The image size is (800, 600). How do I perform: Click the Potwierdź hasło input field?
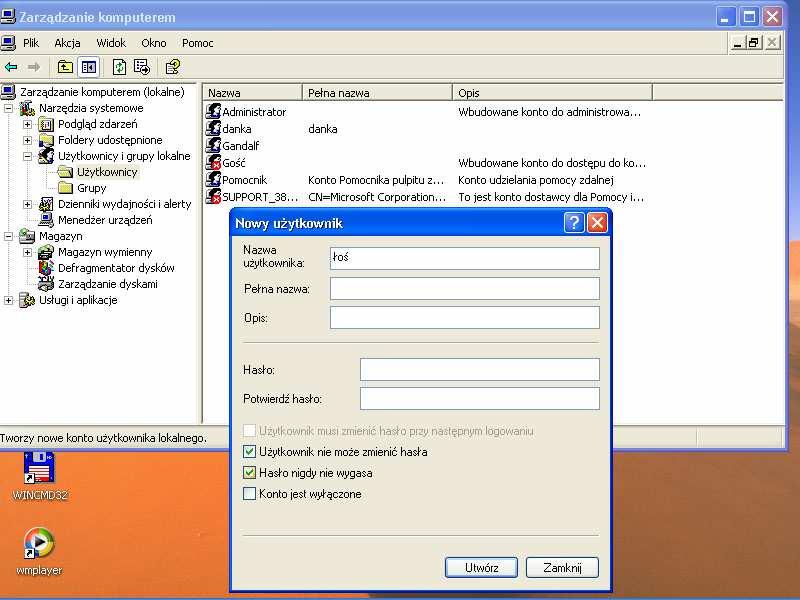(x=480, y=398)
